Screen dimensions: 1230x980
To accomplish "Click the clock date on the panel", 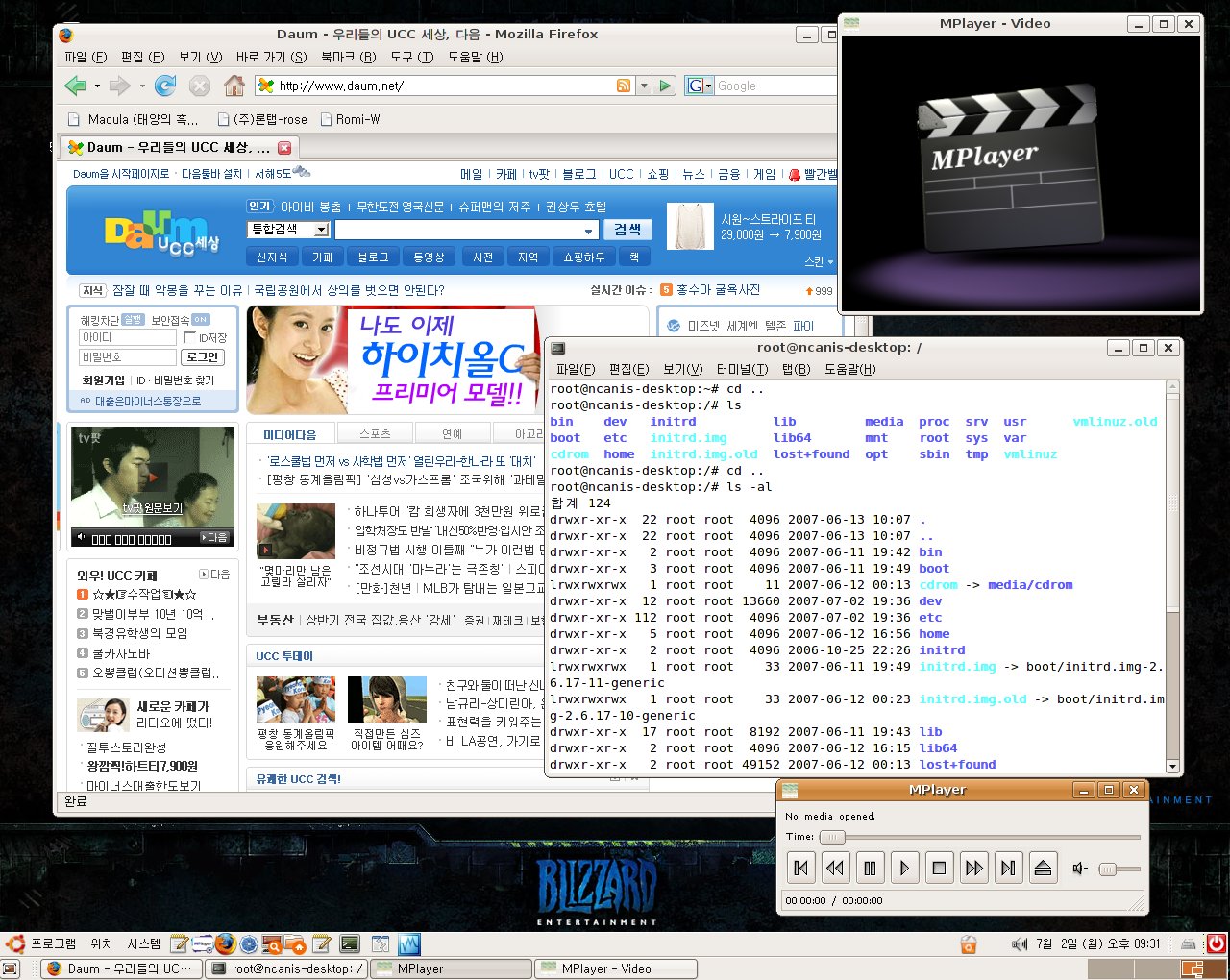I will click(x=1097, y=944).
